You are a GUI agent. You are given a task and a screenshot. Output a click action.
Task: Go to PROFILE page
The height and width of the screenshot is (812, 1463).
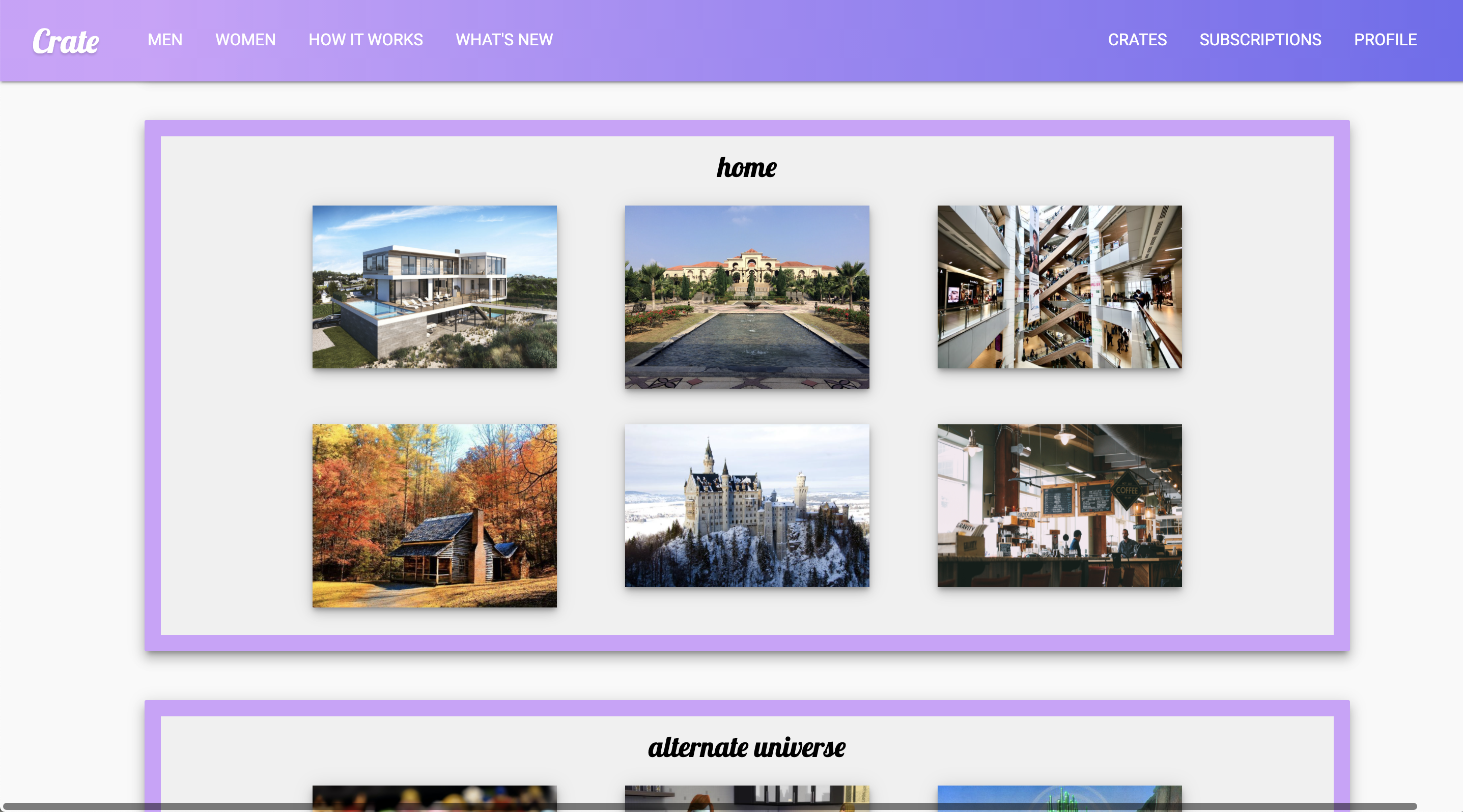(1385, 40)
